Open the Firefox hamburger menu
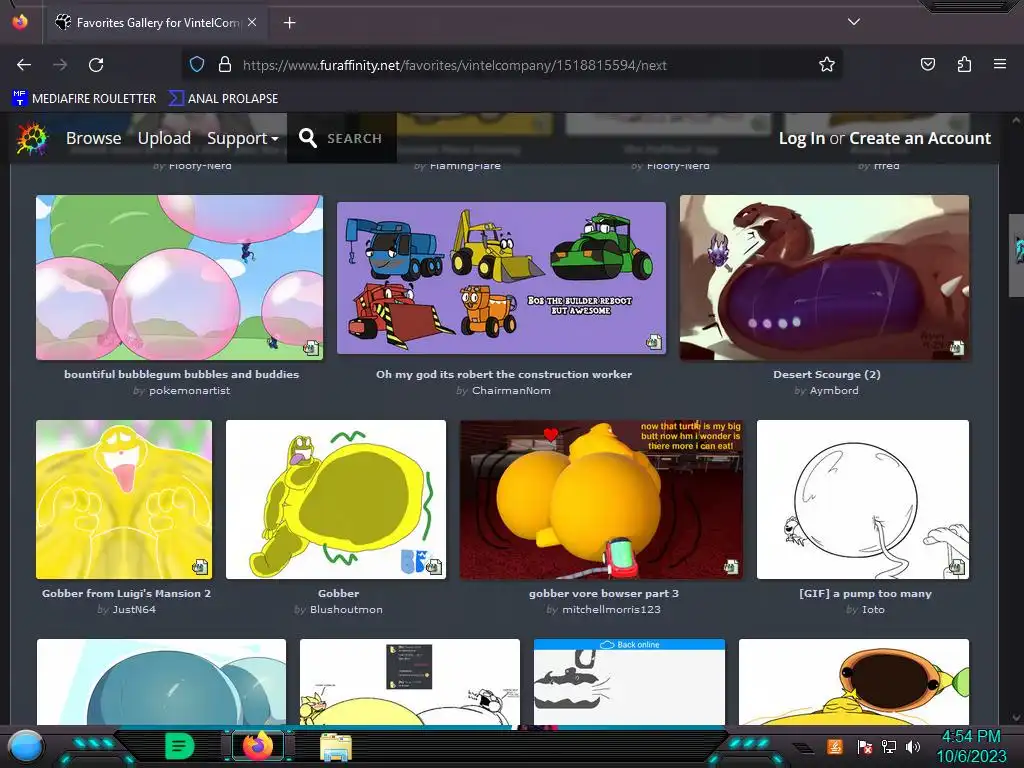Screen dimensions: 1024x768 [999, 64]
